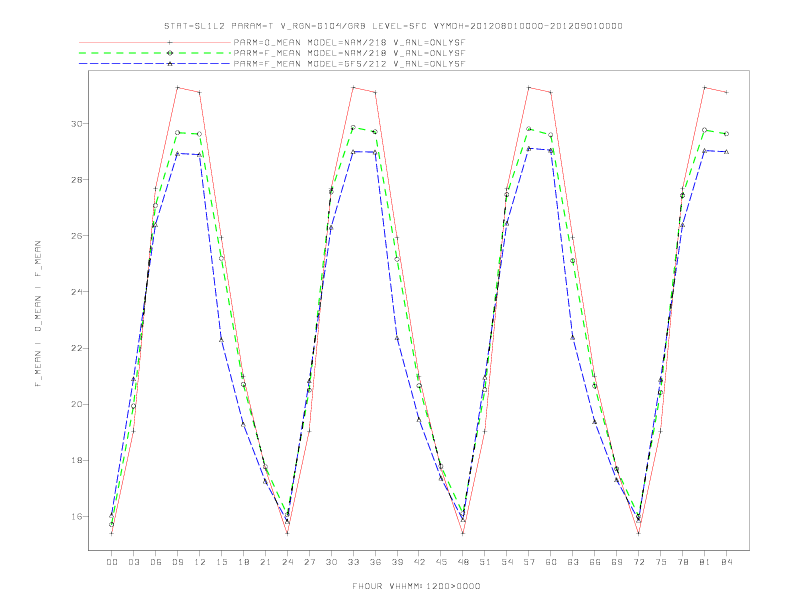Click red plus data point at hour 72
This screenshot has height=612, width=792.
(x=638, y=533)
